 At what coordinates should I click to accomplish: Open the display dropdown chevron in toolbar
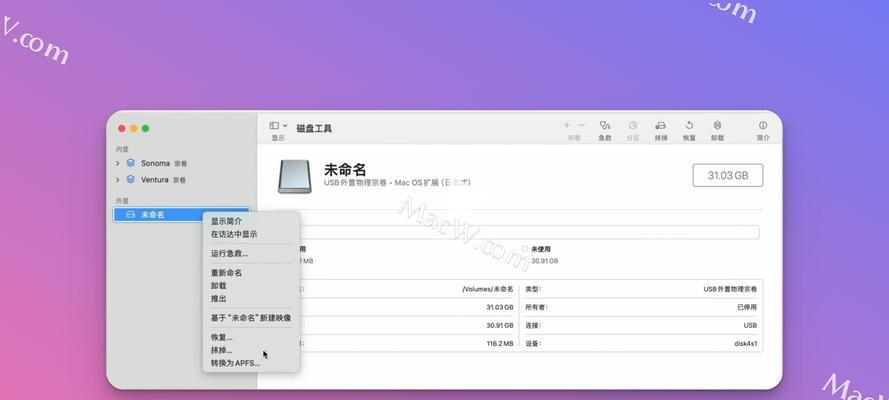coord(285,125)
